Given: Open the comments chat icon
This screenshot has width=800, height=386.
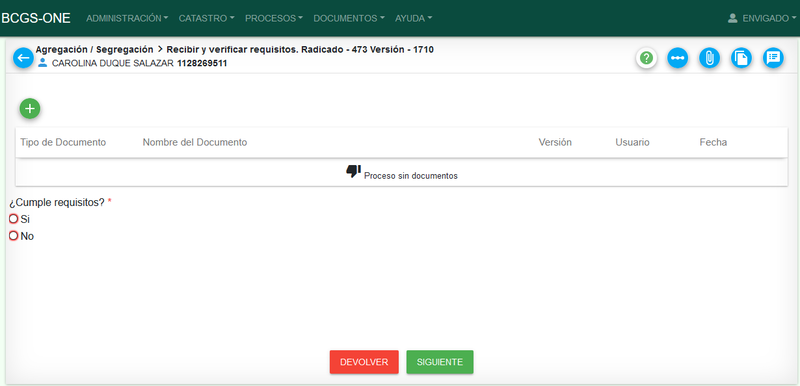Looking at the screenshot, I should pyautogui.click(x=773, y=58).
